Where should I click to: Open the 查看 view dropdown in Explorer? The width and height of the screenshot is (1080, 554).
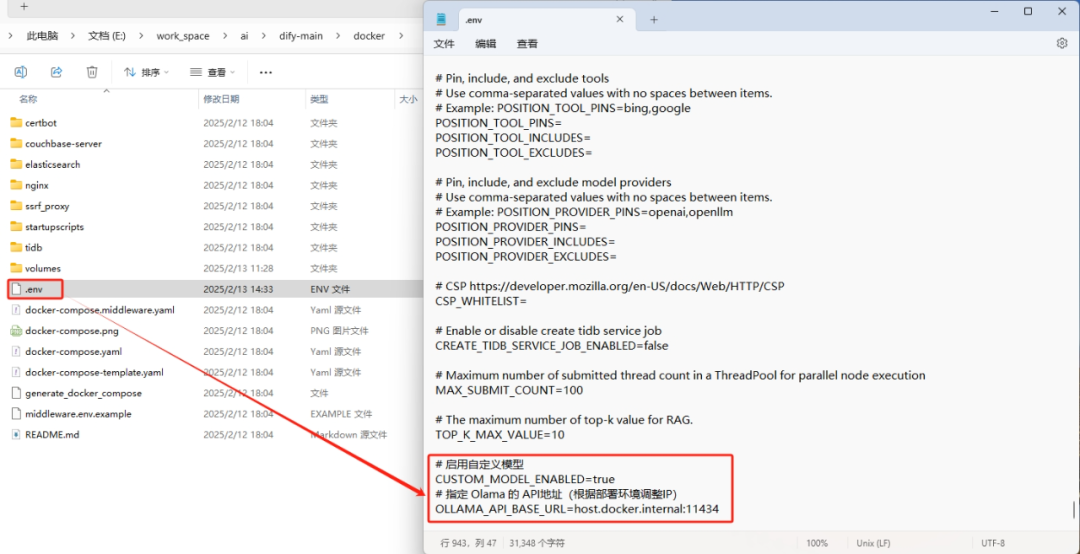[x=212, y=72]
